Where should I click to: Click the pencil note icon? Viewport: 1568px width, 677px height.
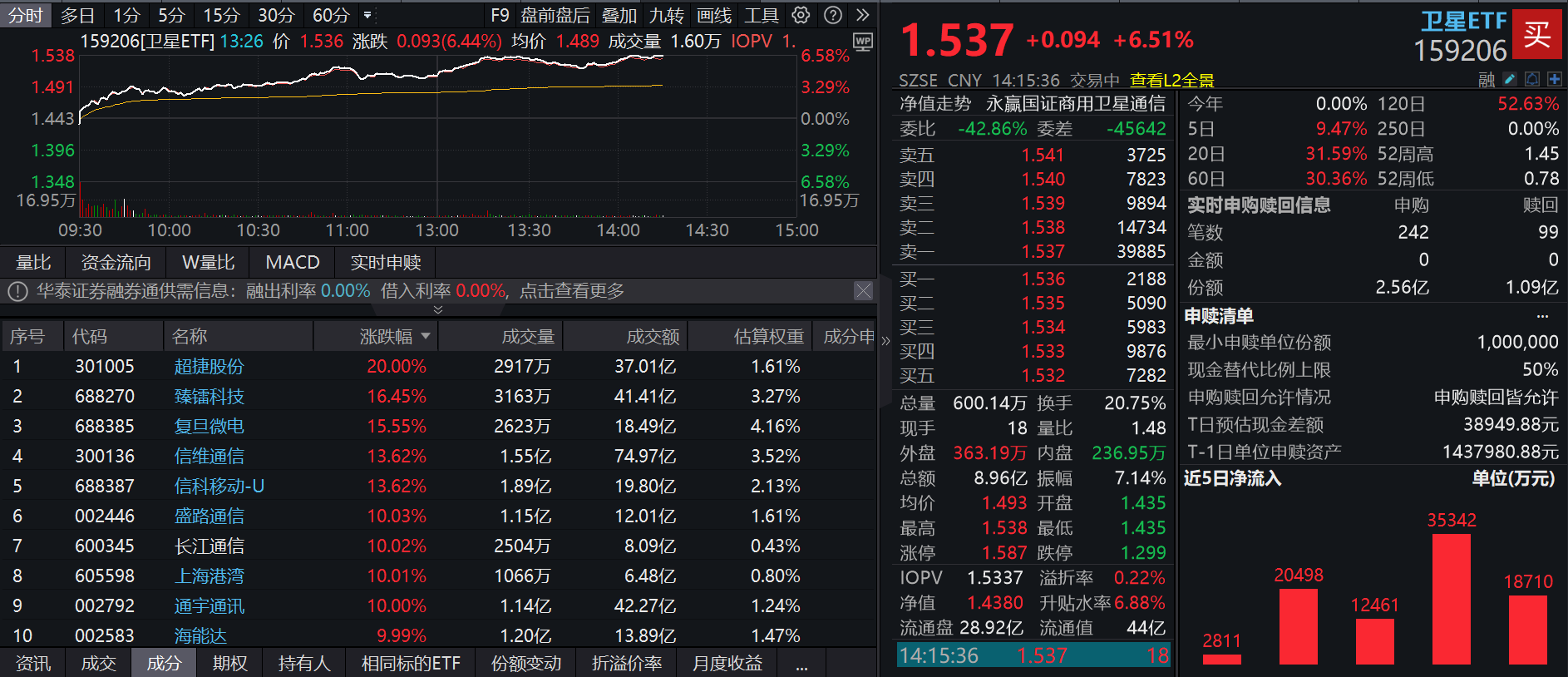coord(1510,79)
